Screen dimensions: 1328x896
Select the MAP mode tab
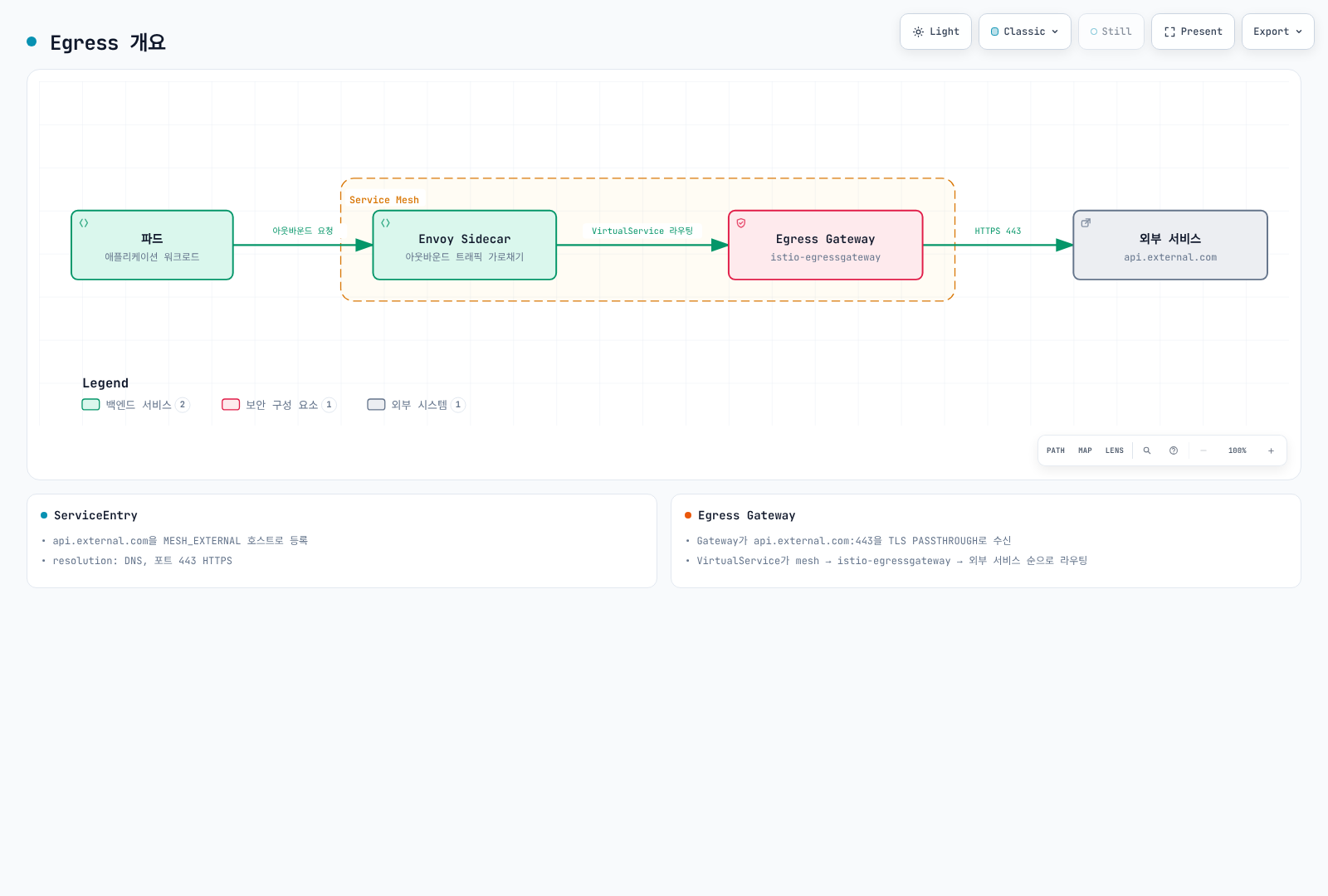click(x=1085, y=450)
